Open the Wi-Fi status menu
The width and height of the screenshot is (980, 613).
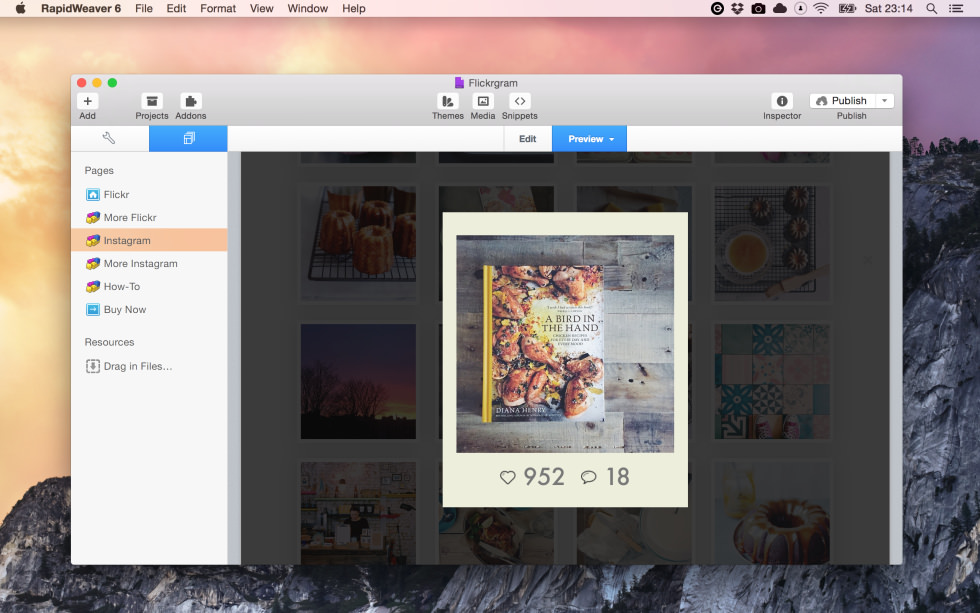coord(821,8)
